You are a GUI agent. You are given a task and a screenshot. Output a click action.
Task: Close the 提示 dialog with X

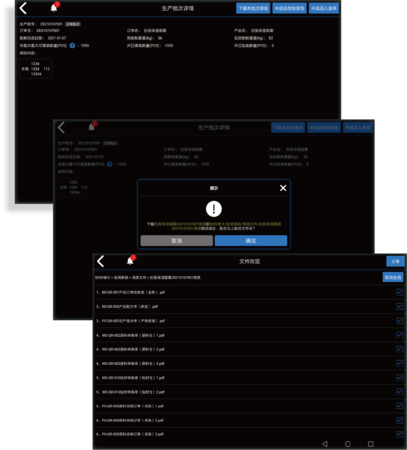click(x=283, y=188)
